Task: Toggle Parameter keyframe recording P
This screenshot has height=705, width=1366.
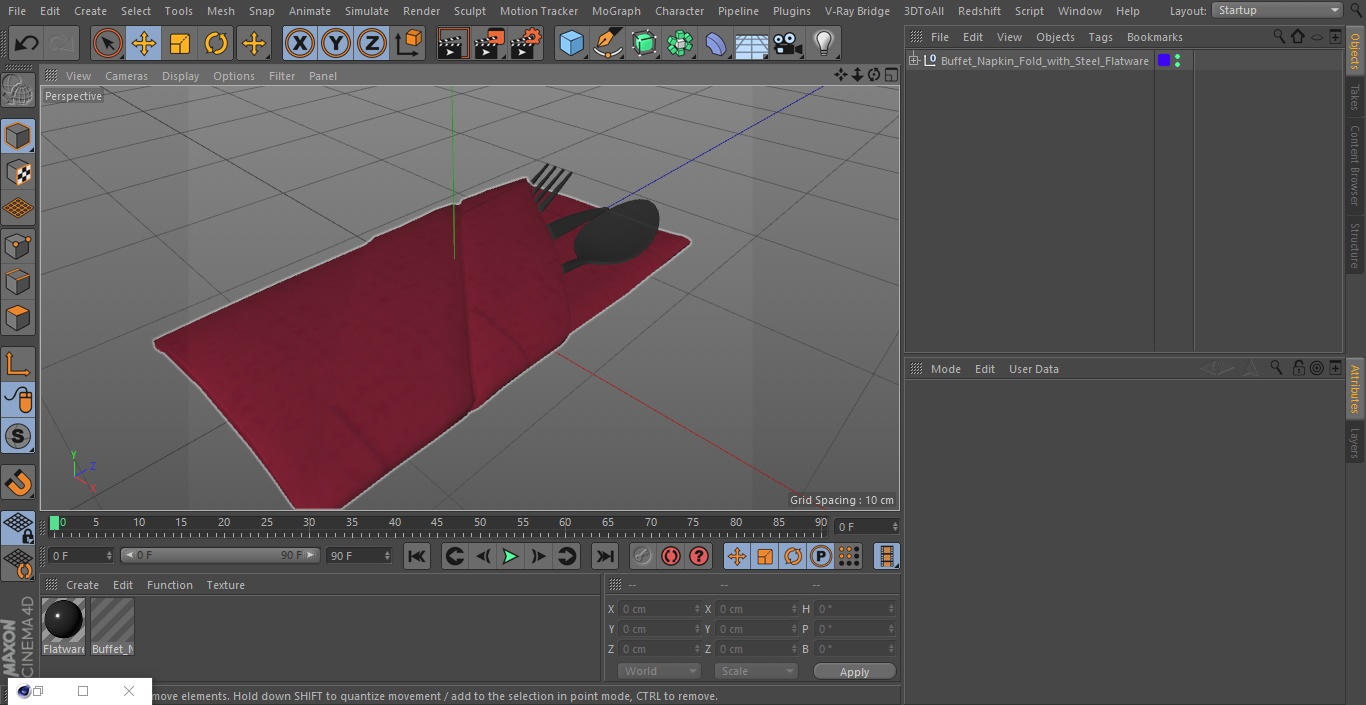Action: 821,556
